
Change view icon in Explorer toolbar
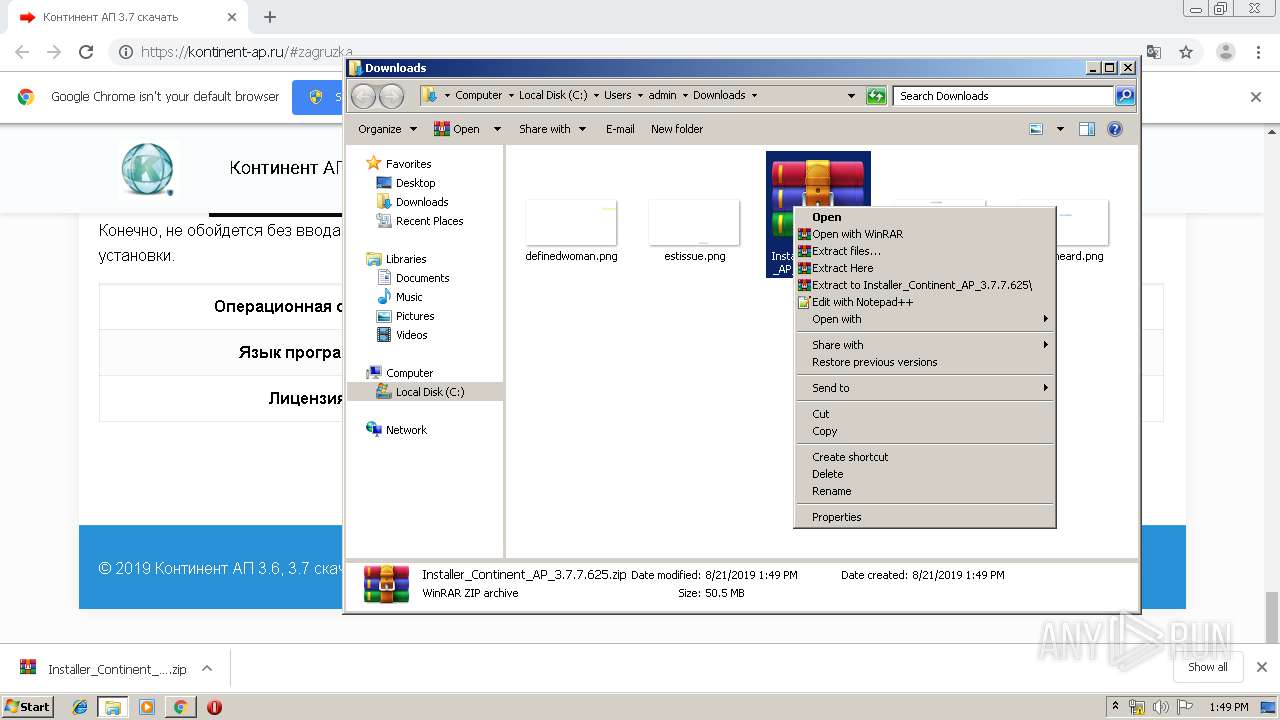click(1036, 129)
